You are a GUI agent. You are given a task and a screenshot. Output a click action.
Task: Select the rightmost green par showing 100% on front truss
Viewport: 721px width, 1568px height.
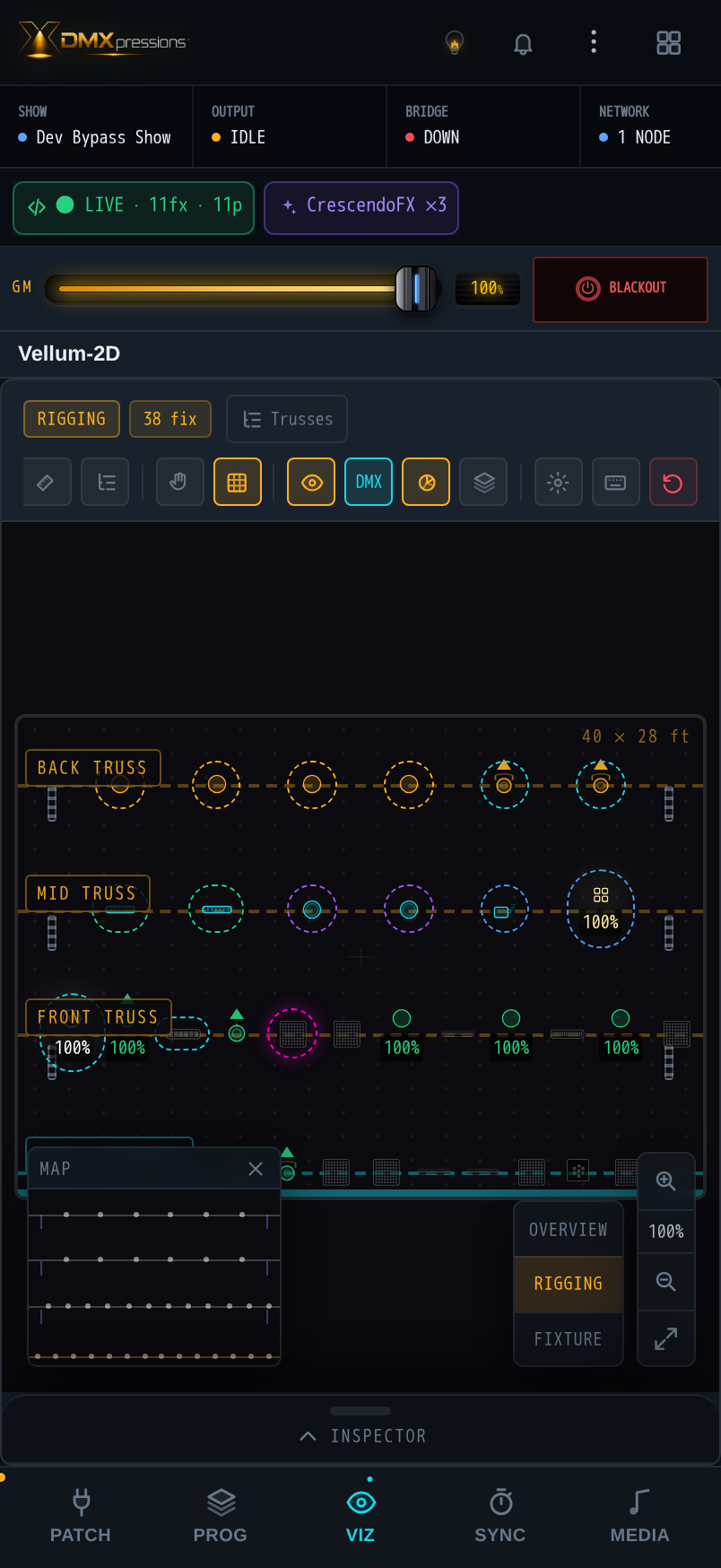(x=621, y=1032)
